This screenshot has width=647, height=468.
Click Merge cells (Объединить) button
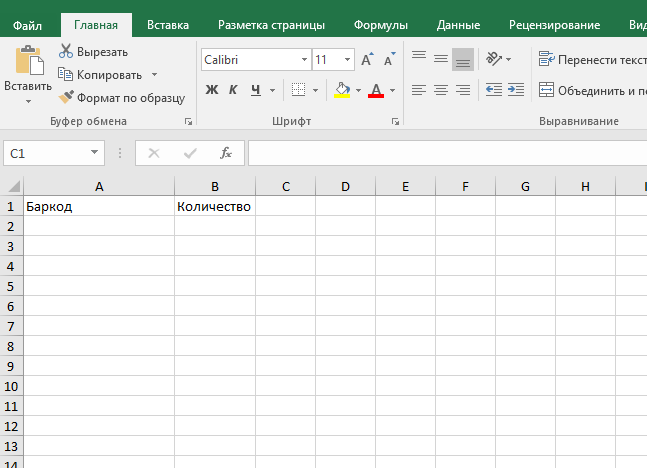click(592, 90)
